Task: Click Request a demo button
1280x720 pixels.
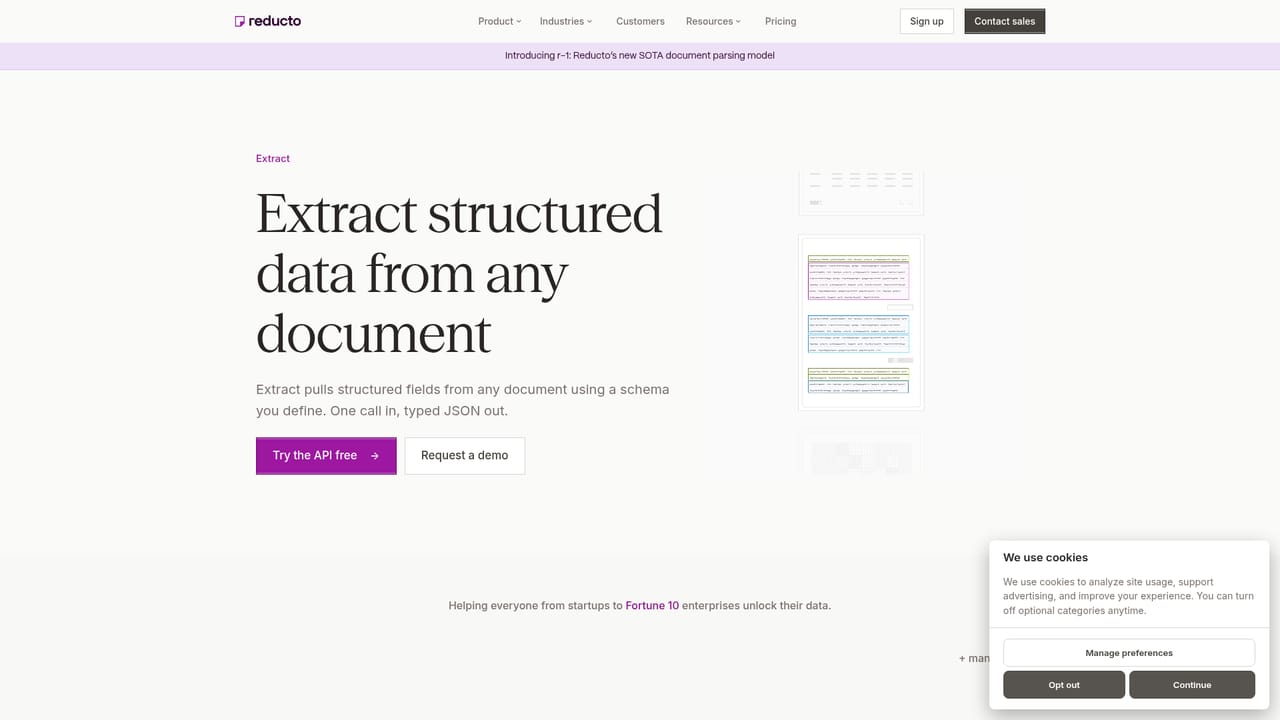Action: pyautogui.click(x=465, y=456)
